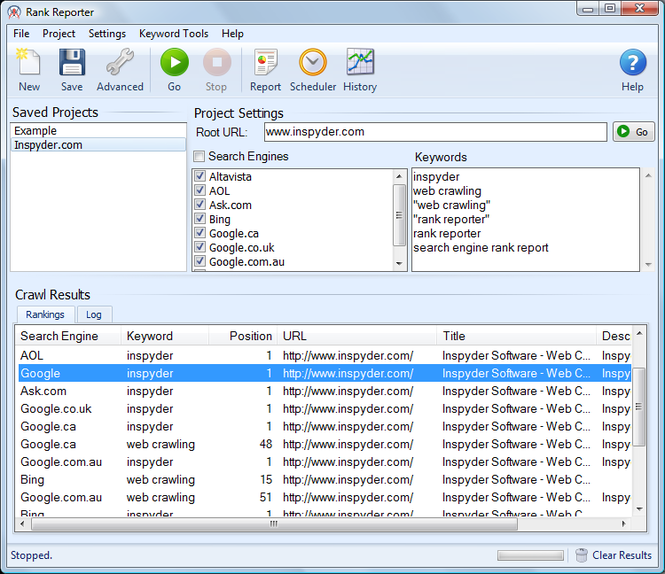Open the History chart icon

(360, 62)
